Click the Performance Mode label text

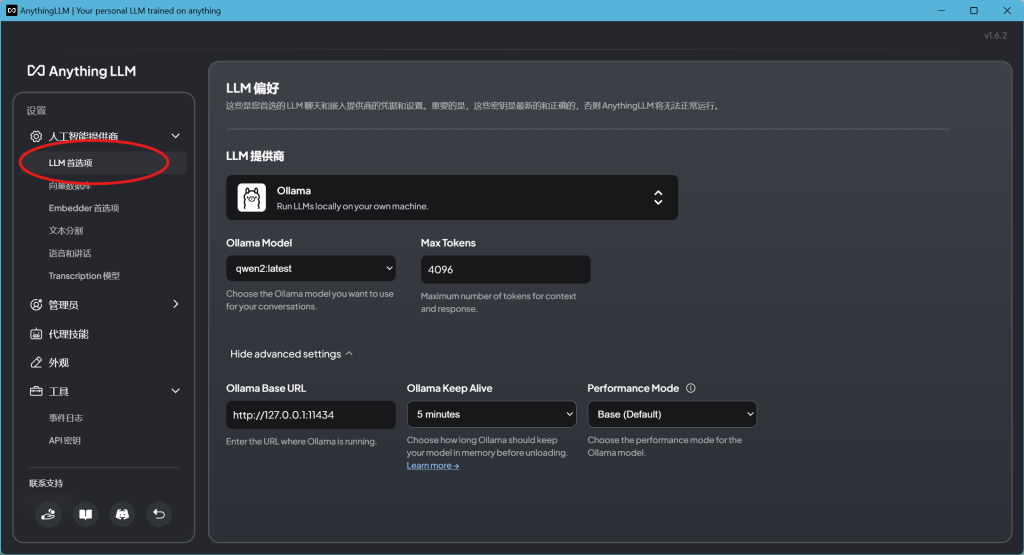coord(633,388)
